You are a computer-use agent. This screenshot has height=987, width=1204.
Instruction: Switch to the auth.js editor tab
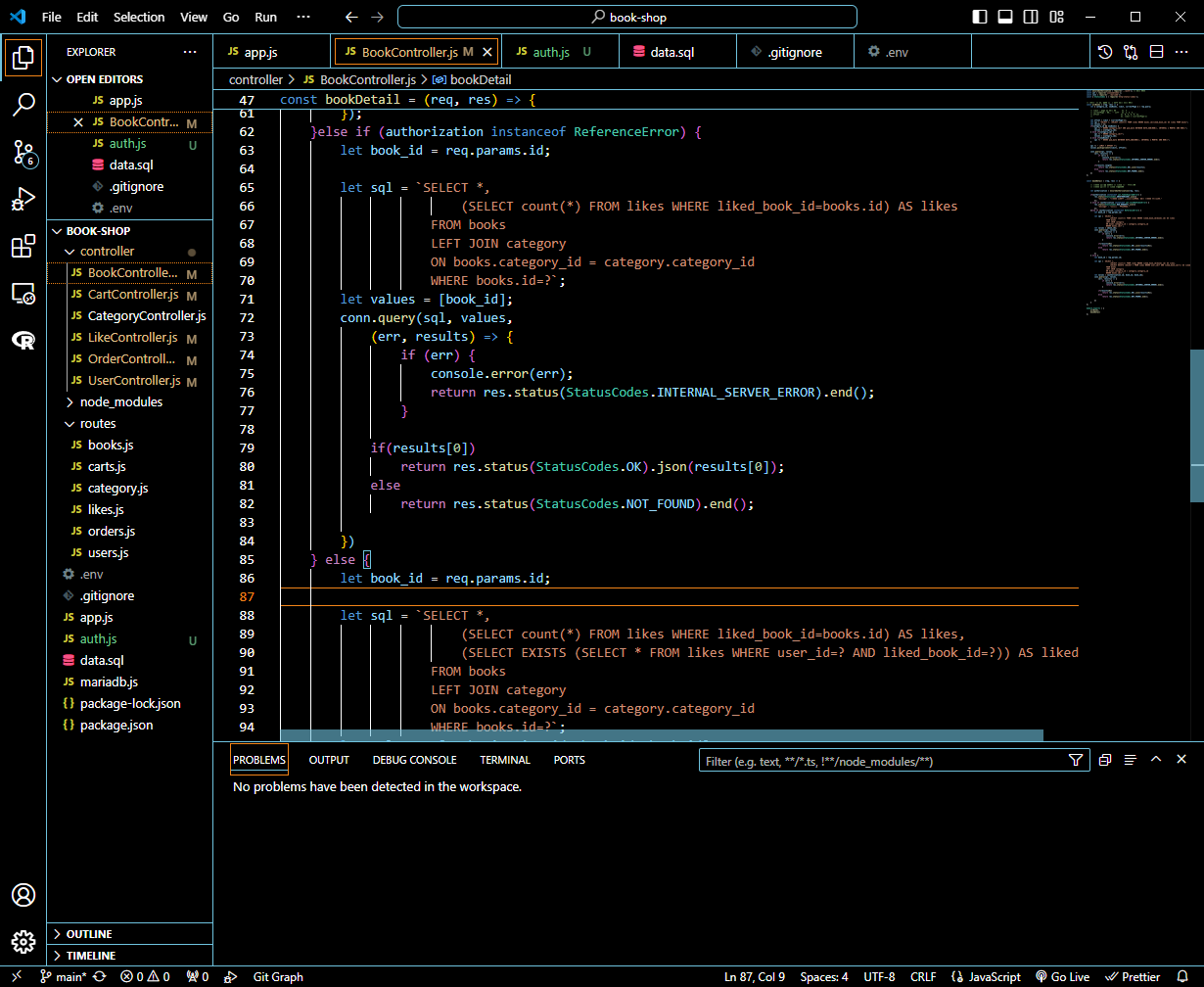tap(561, 52)
